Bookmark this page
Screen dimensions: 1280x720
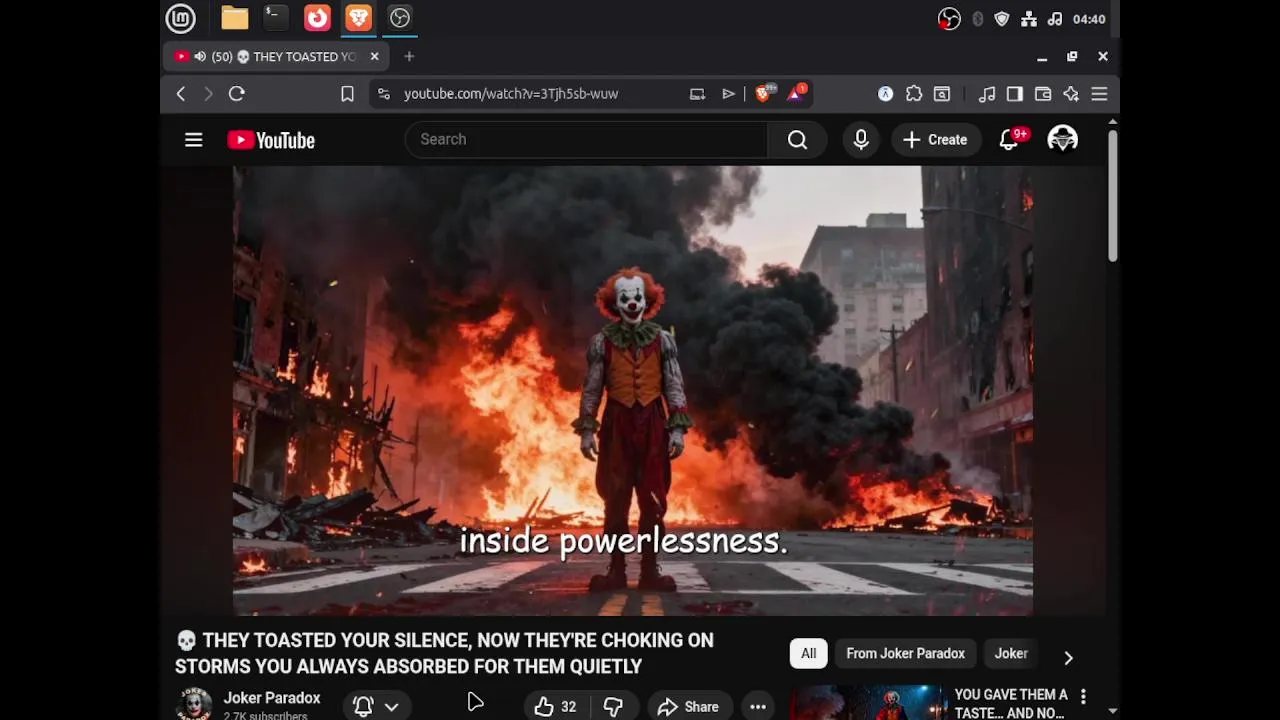[x=347, y=94]
